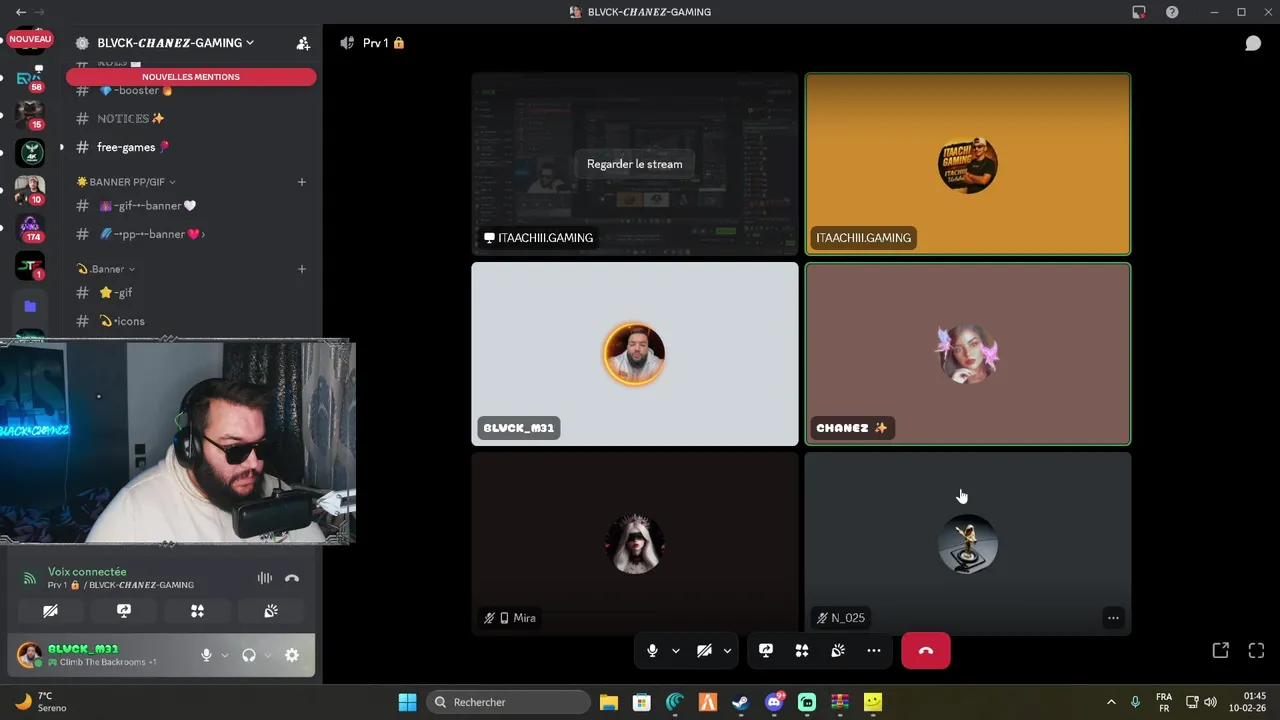The height and width of the screenshot is (720, 1280).
Task: Open the green 4K emblem server
Action: tap(30, 153)
